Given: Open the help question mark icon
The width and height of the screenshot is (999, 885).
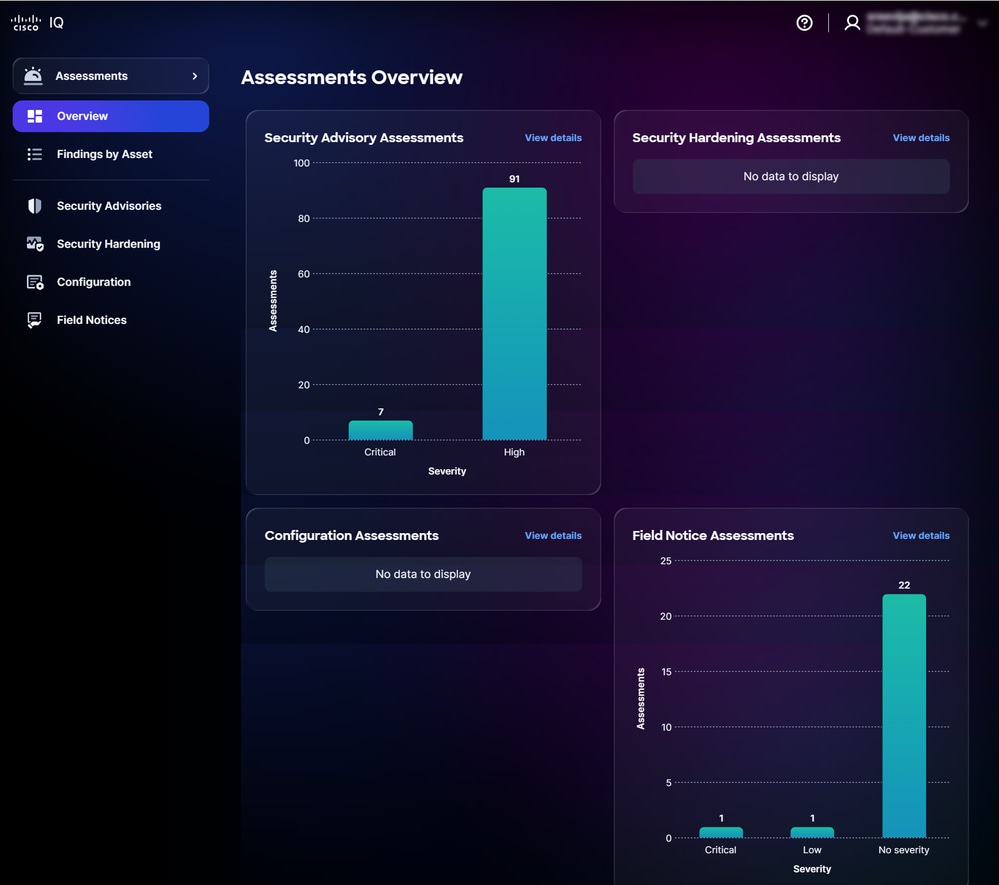Looking at the screenshot, I should pyautogui.click(x=804, y=23).
